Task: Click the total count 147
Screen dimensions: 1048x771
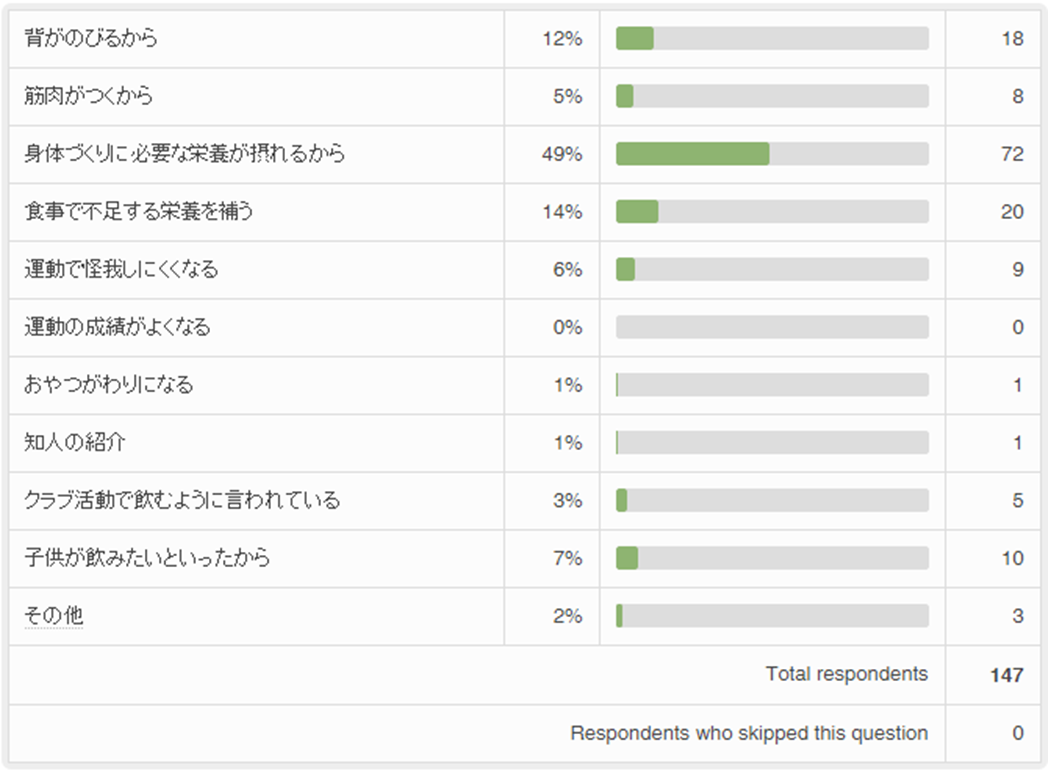Action: click(x=1007, y=675)
